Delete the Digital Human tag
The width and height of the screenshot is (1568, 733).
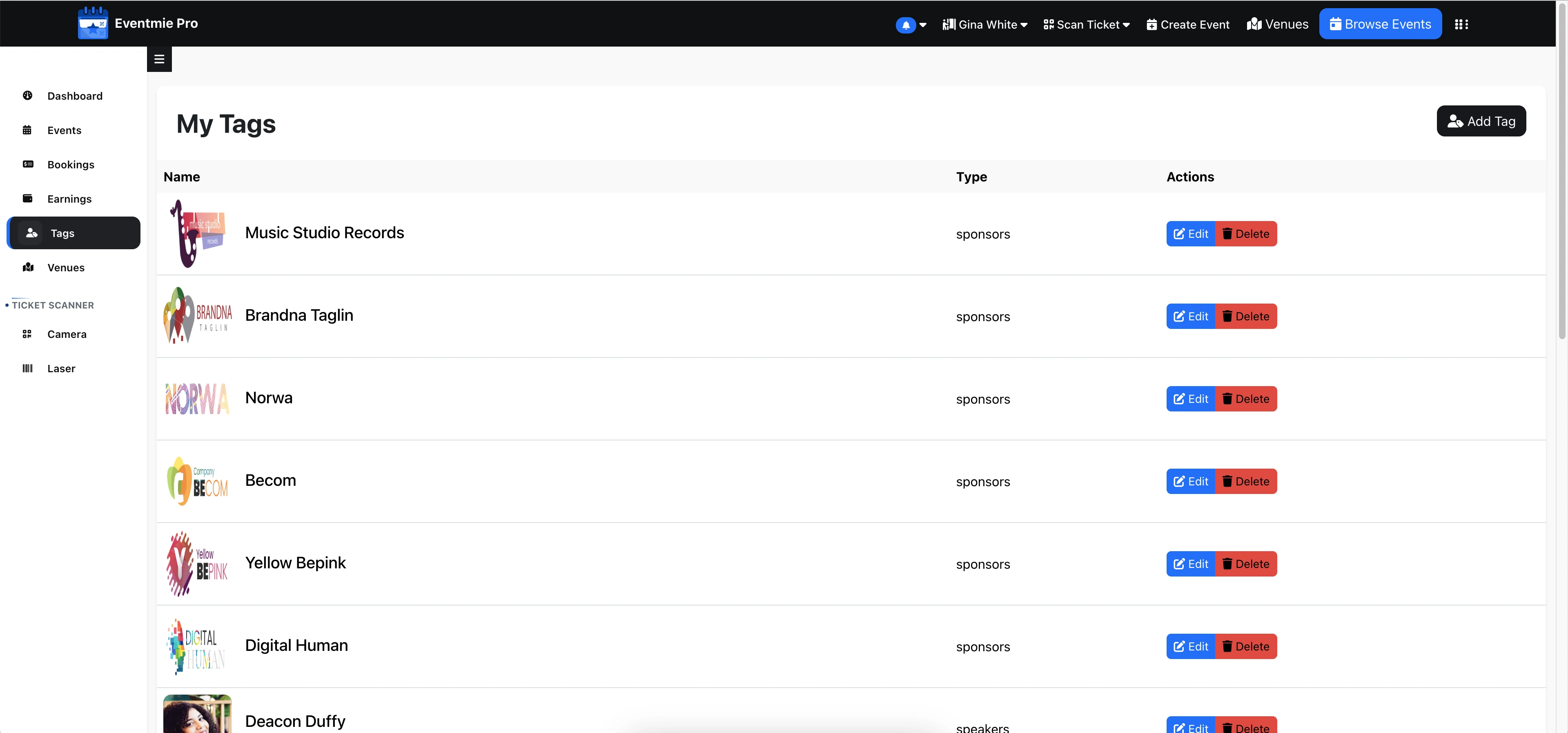click(1246, 646)
